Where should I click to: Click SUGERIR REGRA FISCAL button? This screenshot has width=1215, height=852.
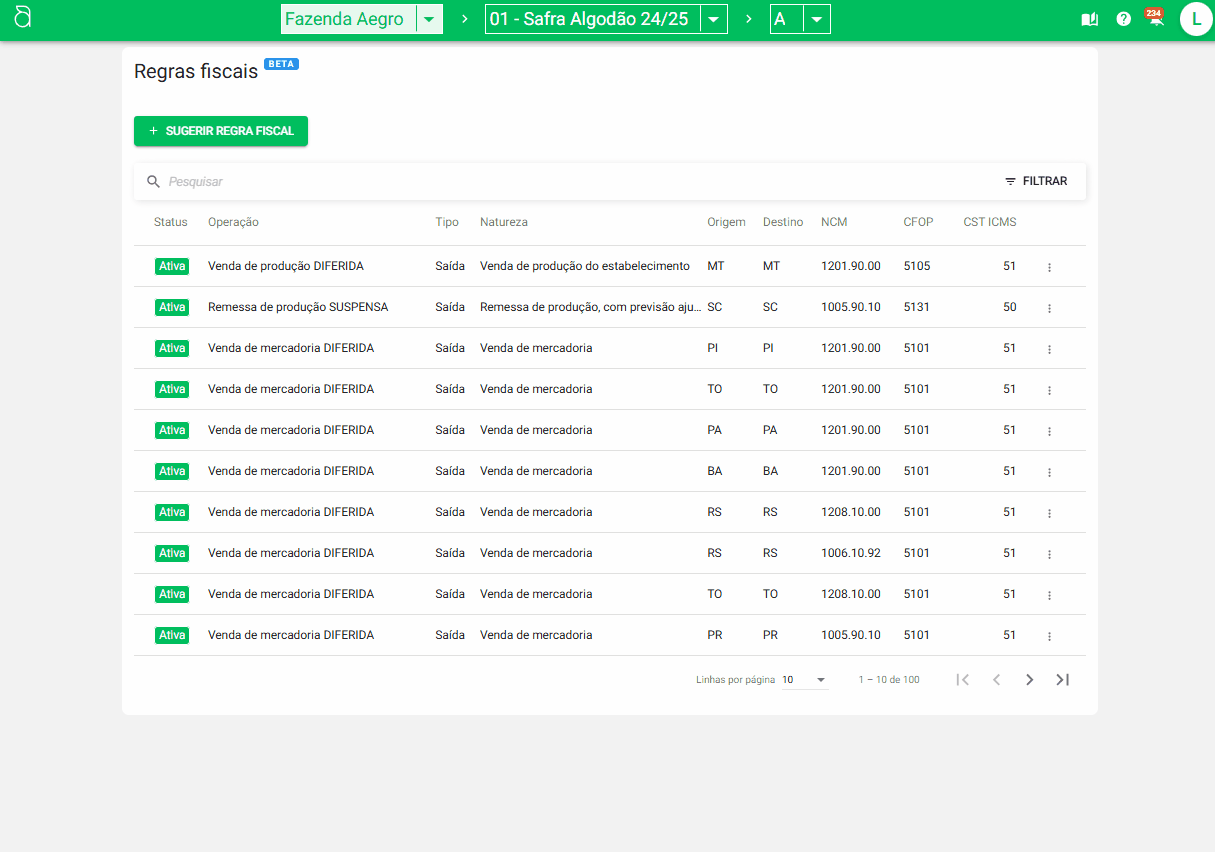pyautogui.click(x=221, y=131)
